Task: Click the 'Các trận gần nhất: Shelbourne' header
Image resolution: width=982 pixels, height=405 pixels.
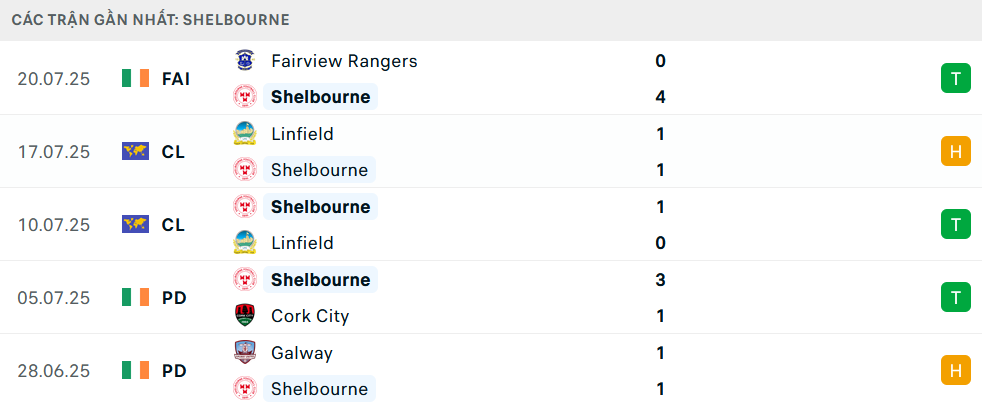Action: click(x=150, y=19)
